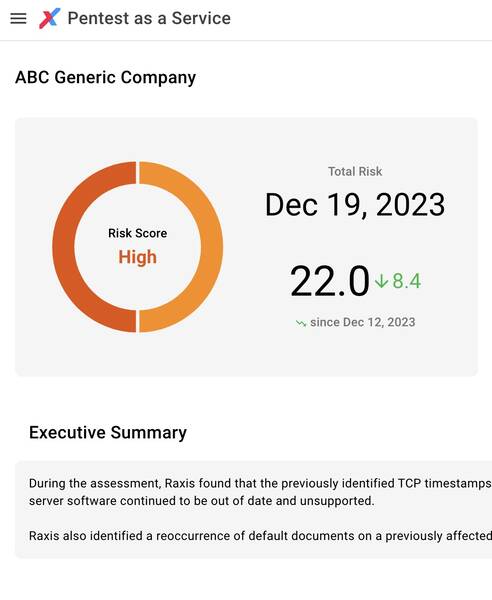The width and height of the screenshot is (492, 600).
Task: Click the default documents reoccurrence paragraph
Action: [x=260, y=536]
